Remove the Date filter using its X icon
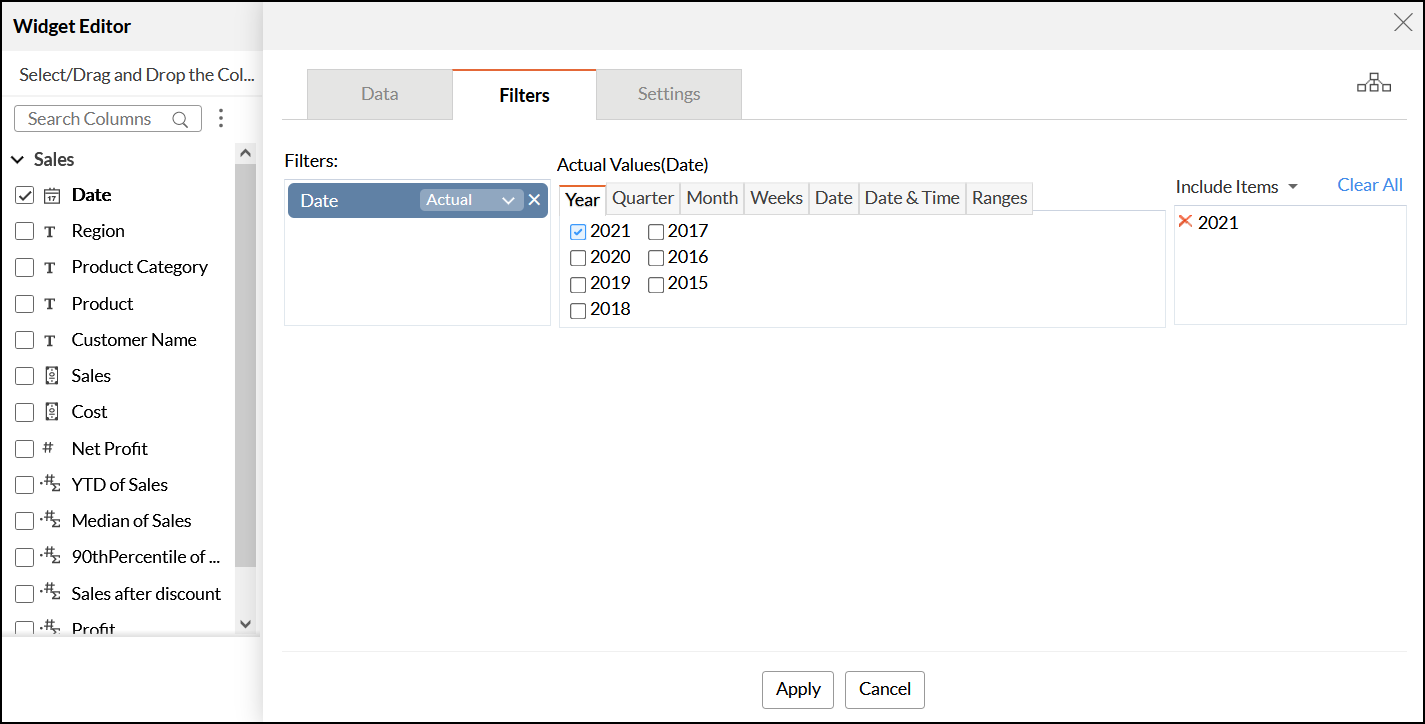The width and height of the screenshot is (1425, 724). pyautogui.click(x=534, y=200)
